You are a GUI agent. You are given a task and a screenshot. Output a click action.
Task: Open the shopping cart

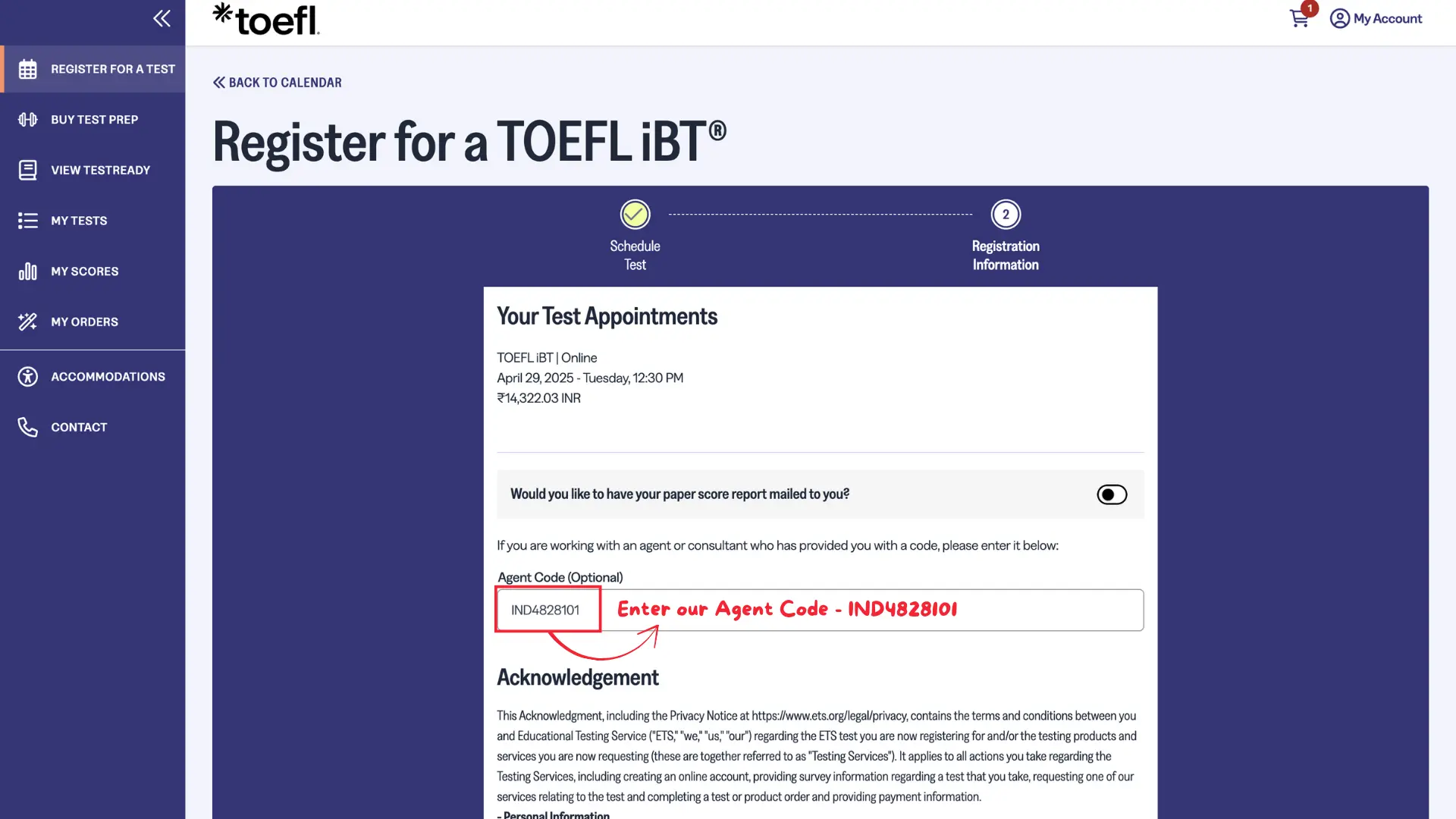1300,18
